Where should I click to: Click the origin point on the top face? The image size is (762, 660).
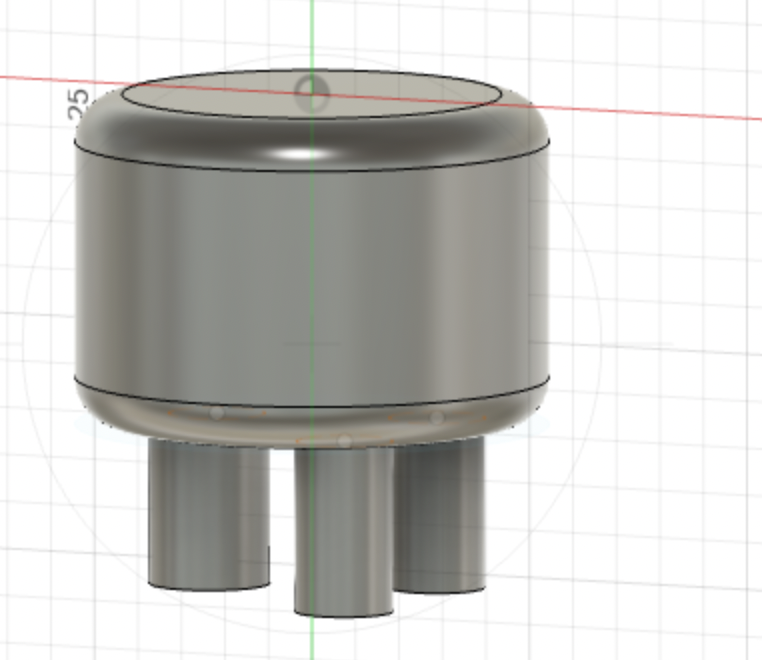(312, 92)
